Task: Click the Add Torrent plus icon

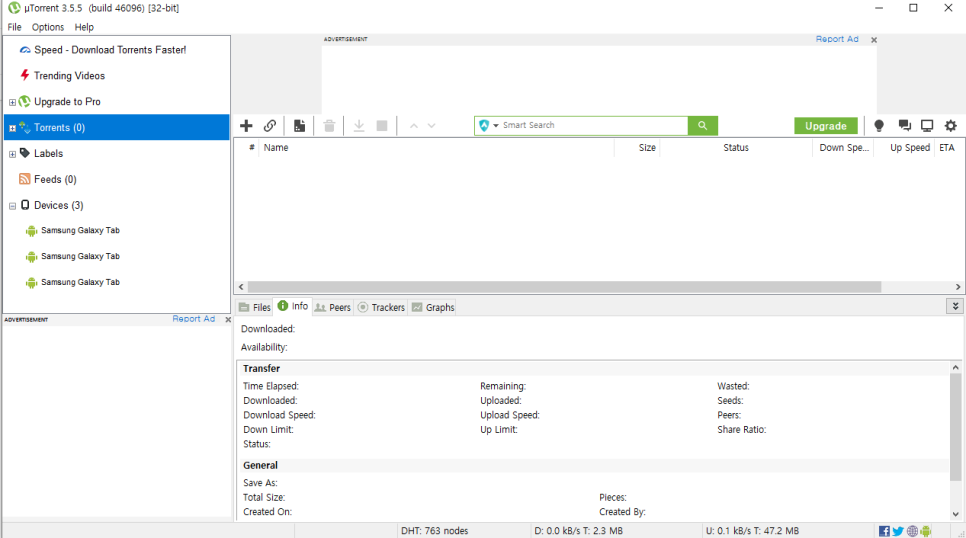Action: [246, 126]
